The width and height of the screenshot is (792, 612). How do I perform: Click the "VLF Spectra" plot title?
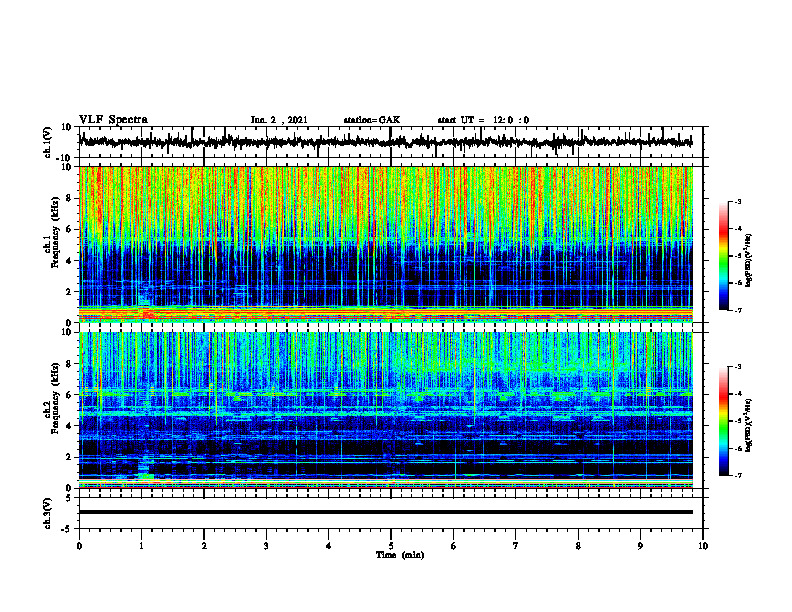click(113, 120)
